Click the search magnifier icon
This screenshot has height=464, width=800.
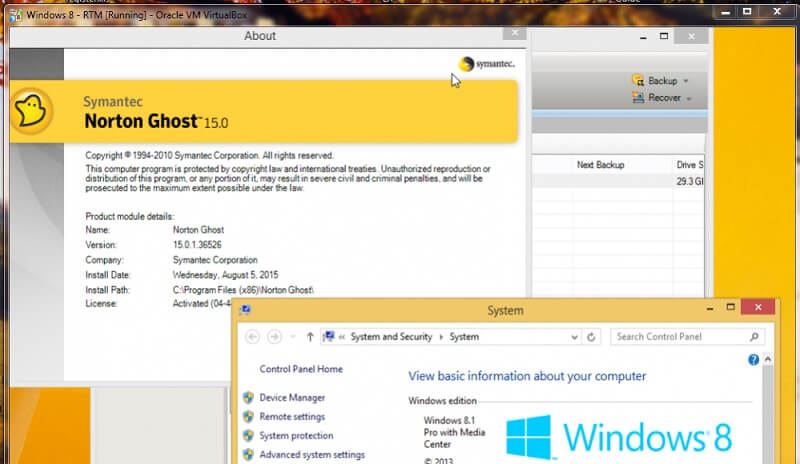click(754, 337)
